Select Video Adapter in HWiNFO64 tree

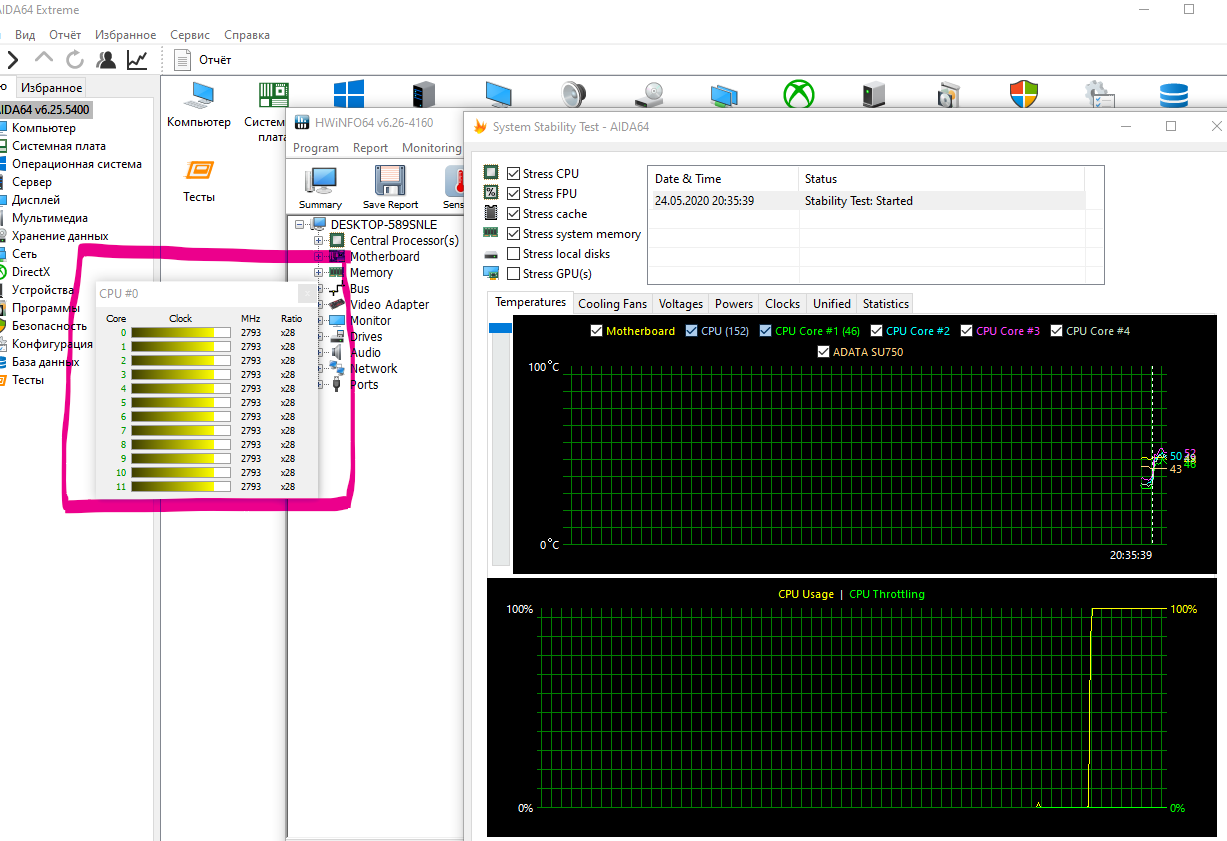coord(389,305)
